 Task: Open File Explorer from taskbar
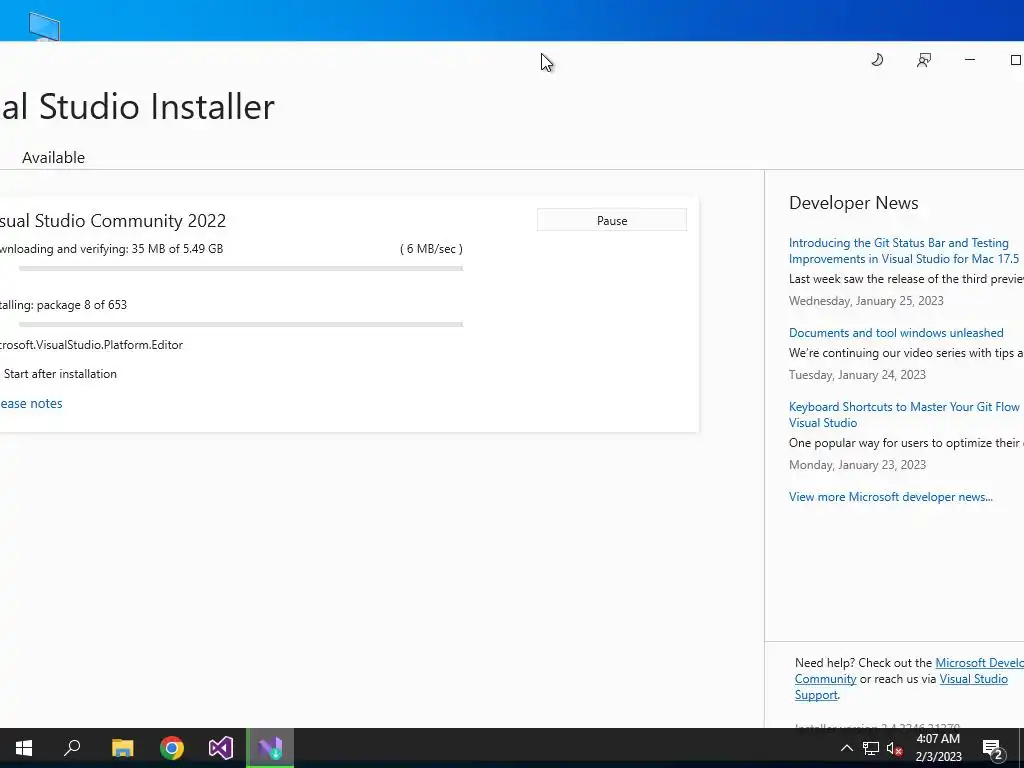click(123, 748)
